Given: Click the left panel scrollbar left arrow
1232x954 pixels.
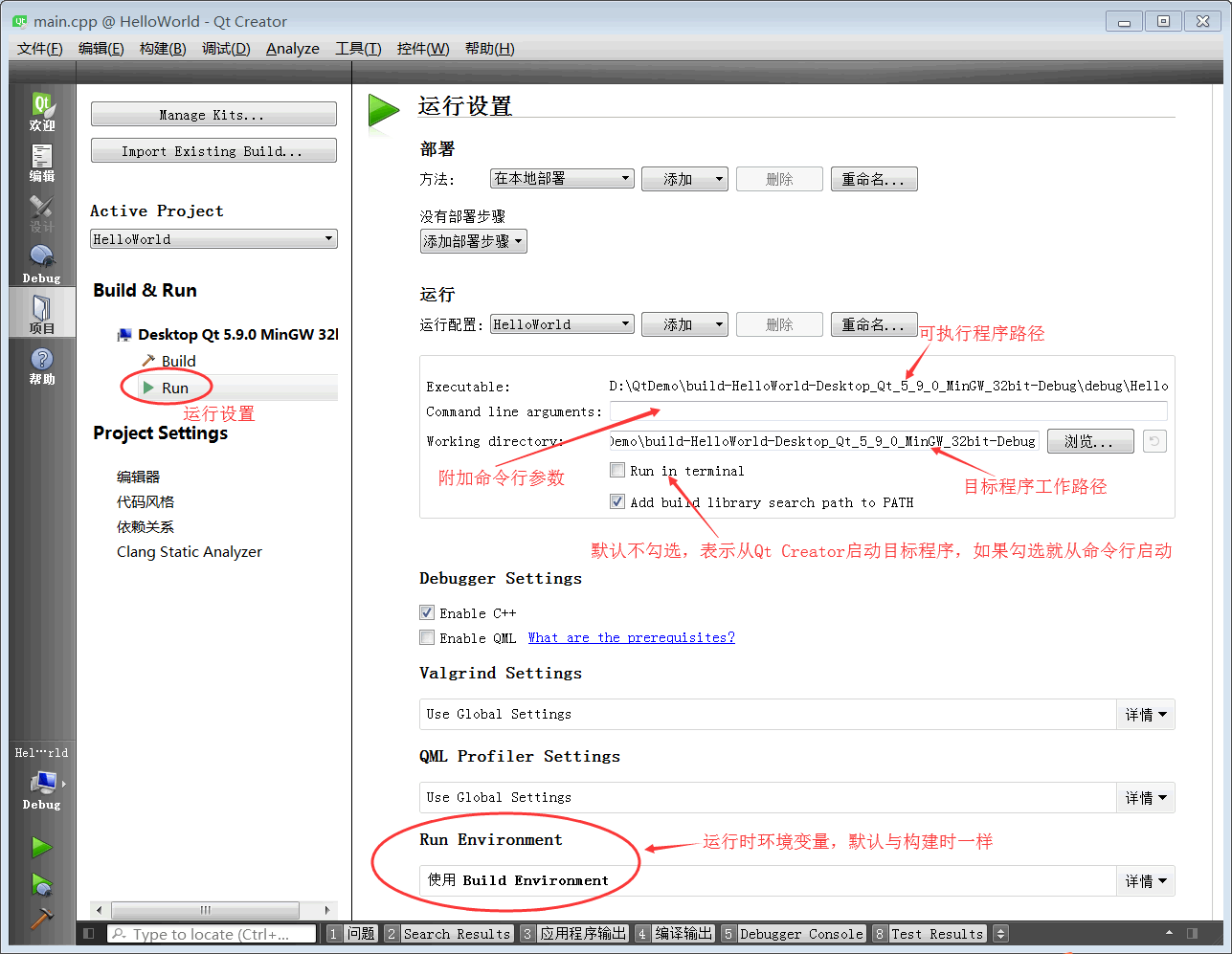Looking at the screenshot, I should click(x=100, y=910).
